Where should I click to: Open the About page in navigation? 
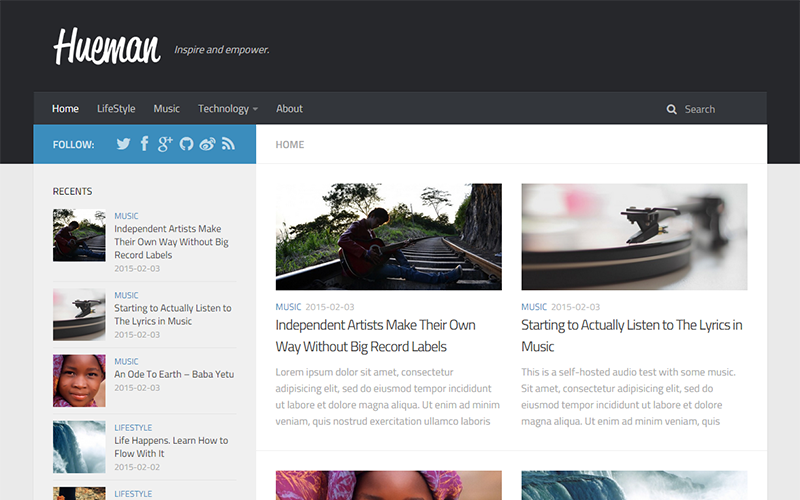(x=289, y=109)
